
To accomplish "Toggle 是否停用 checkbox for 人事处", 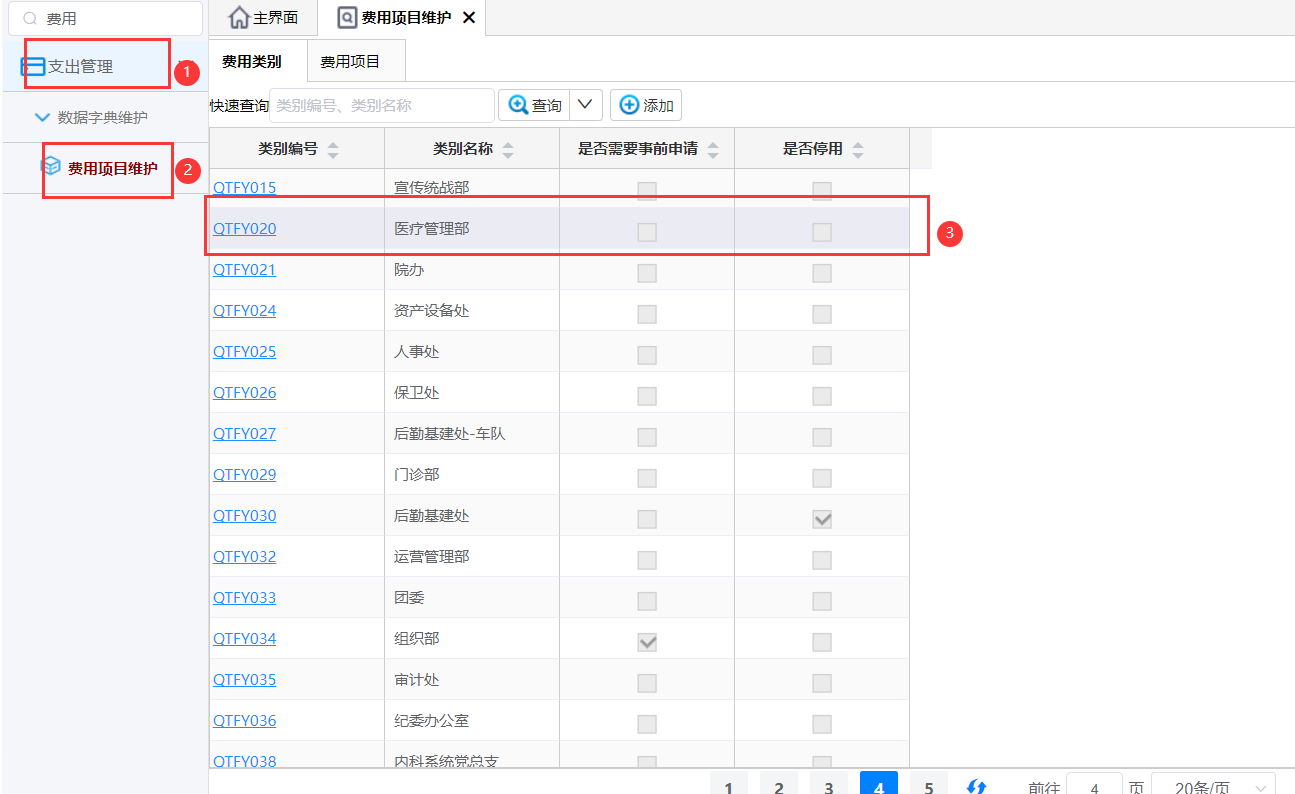I will click(x=822, y=355).
